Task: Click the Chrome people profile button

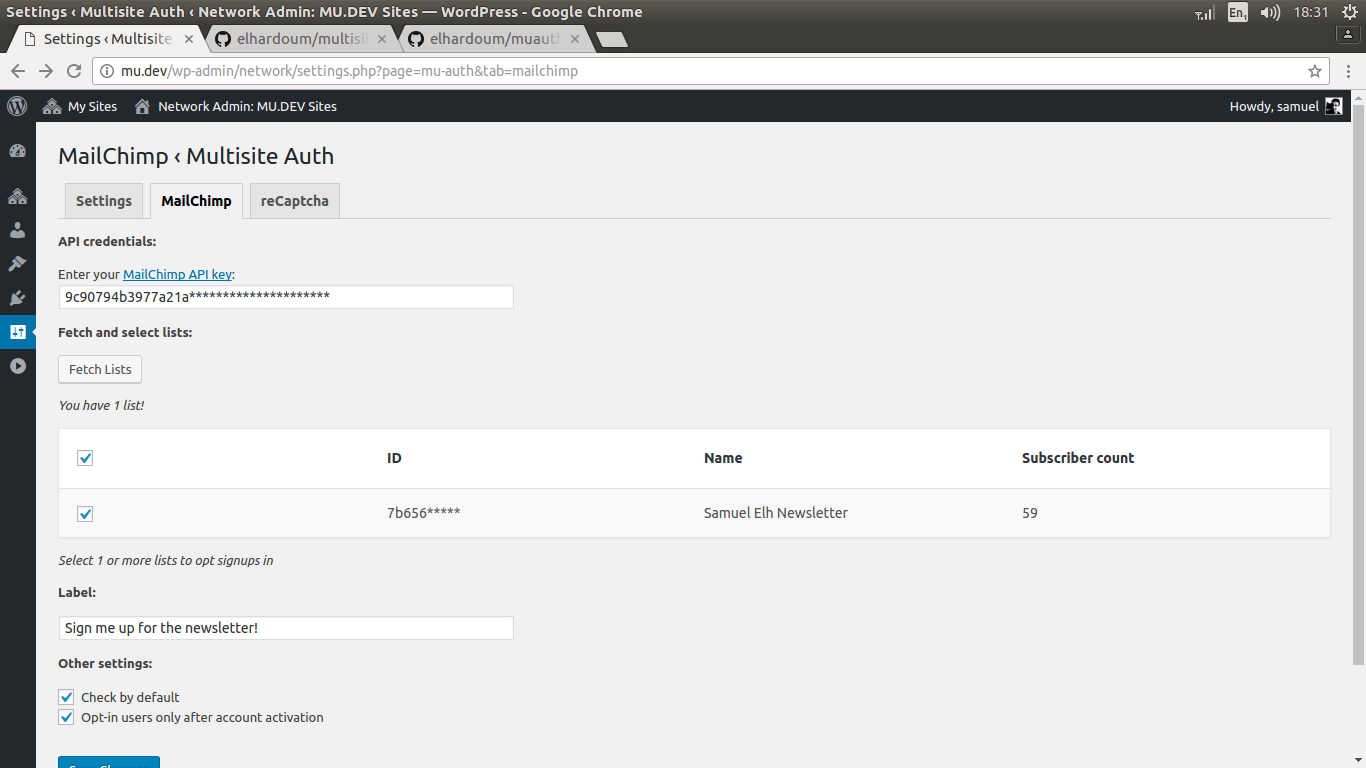Action: pyautogui.click(x=1349, y=34)
